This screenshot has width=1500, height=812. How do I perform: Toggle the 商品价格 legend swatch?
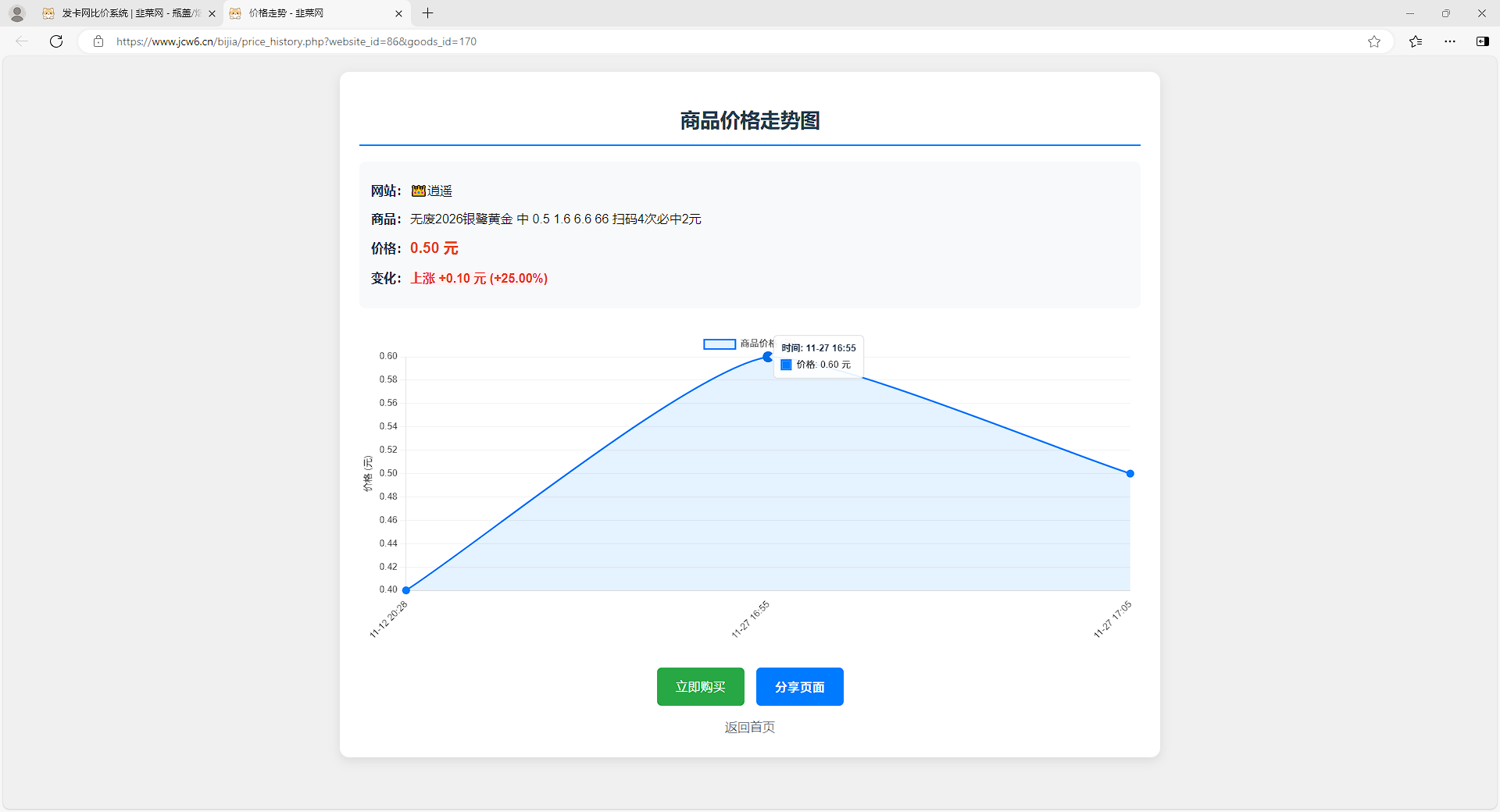pyautogui.click(x=719, y=344)
